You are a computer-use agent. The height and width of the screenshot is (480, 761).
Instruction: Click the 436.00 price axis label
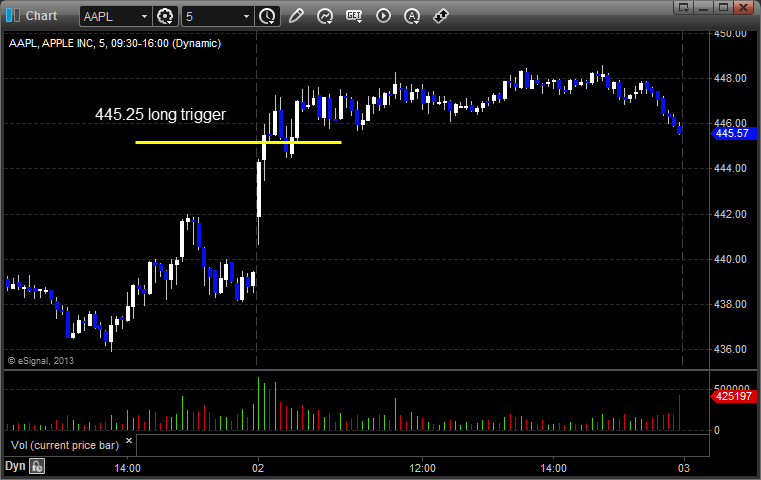click(730, 349)
